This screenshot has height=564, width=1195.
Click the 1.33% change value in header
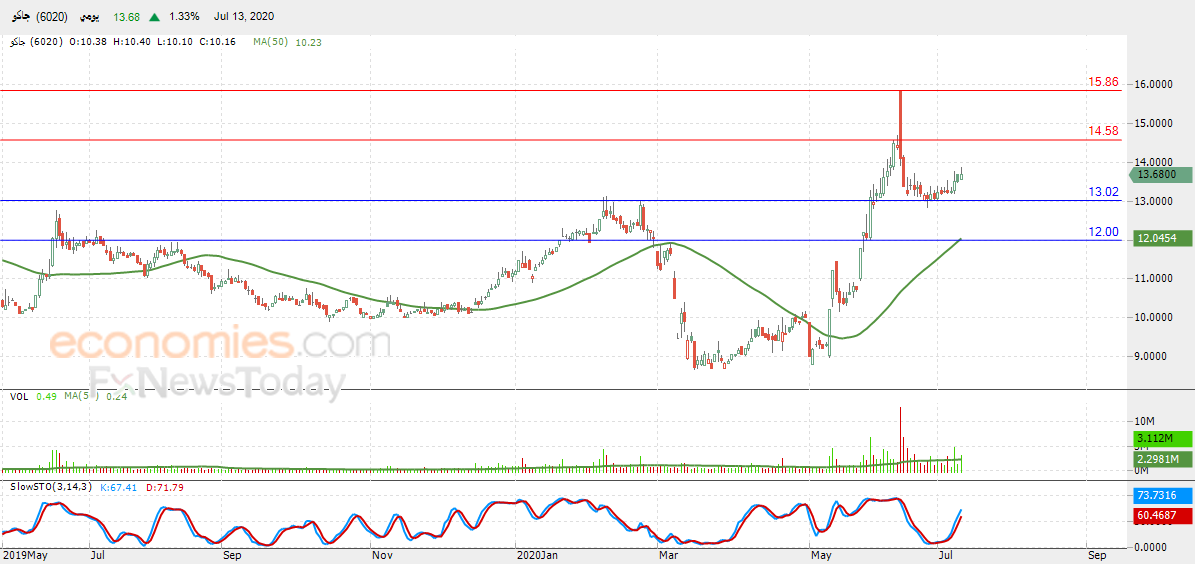coord(184,16)
